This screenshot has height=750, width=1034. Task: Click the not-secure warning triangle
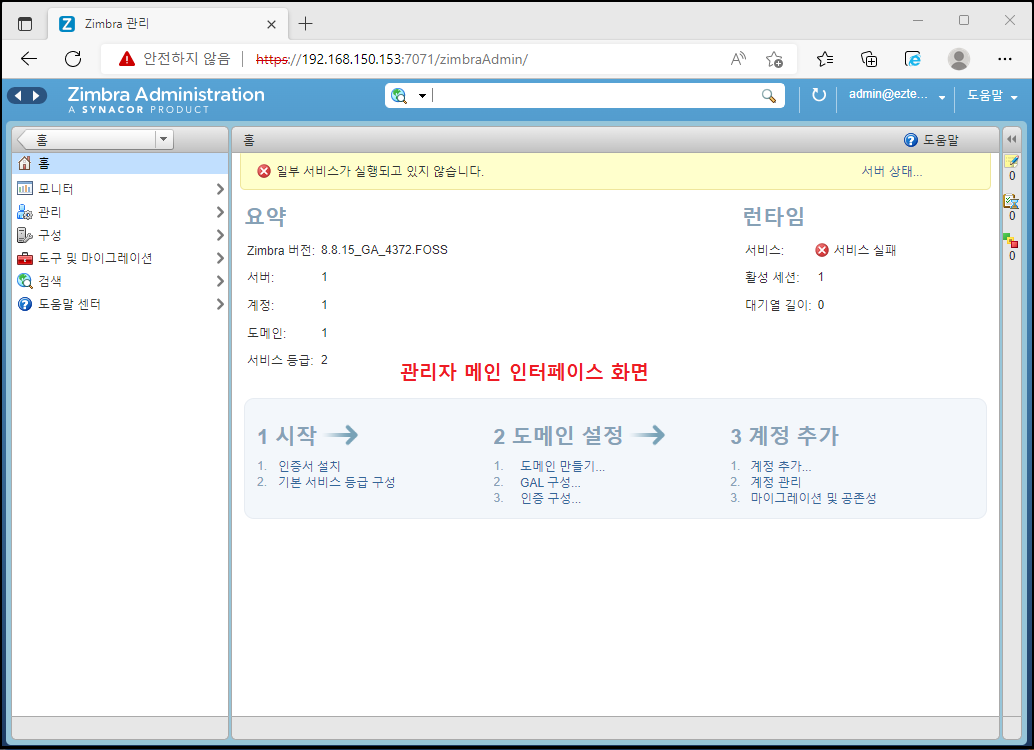(127, 59)
